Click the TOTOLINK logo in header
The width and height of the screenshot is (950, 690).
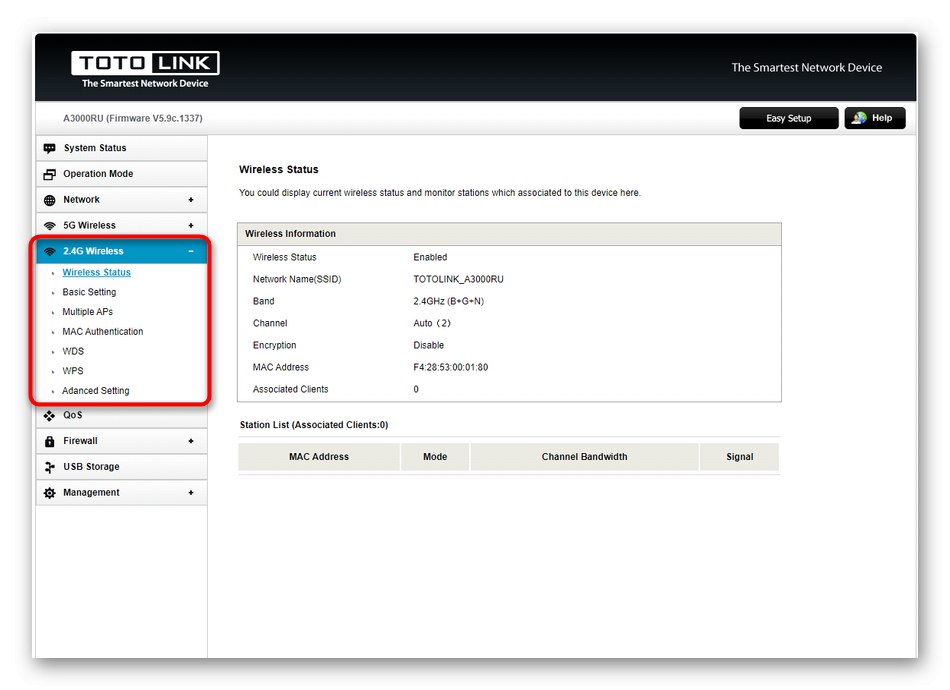coord(145,70)
